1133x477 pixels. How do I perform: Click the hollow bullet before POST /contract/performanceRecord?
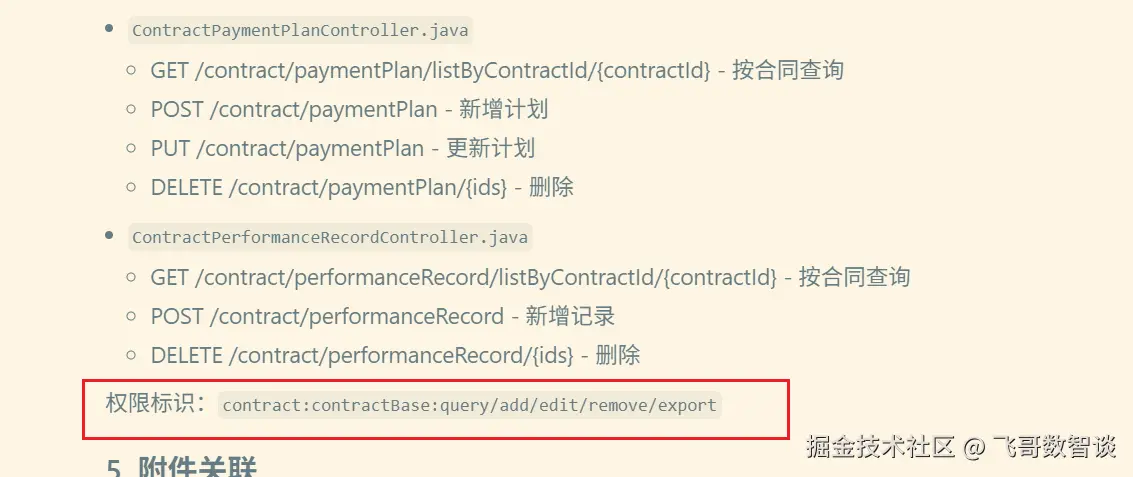click(x=131, y=316)
